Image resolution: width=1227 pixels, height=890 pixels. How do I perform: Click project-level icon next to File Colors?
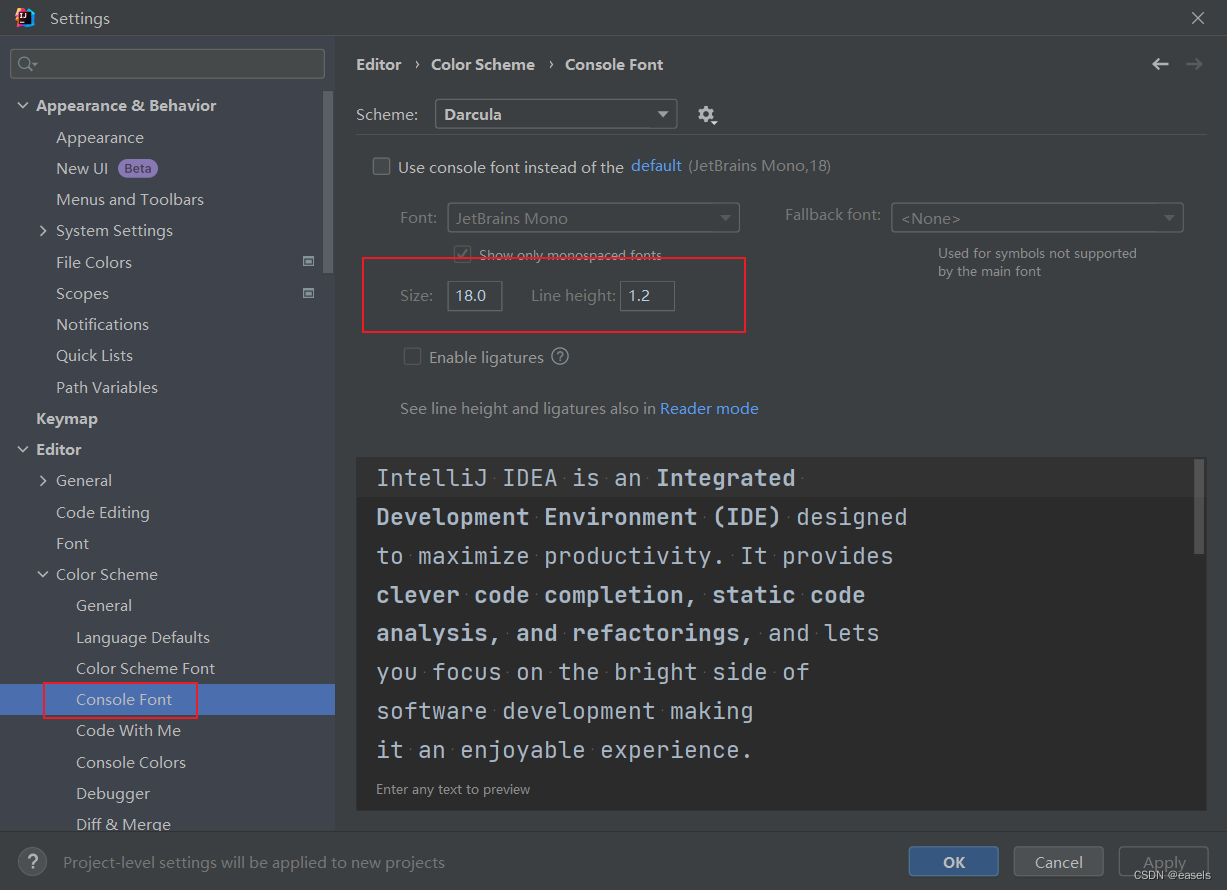click(x=309, y=262)
